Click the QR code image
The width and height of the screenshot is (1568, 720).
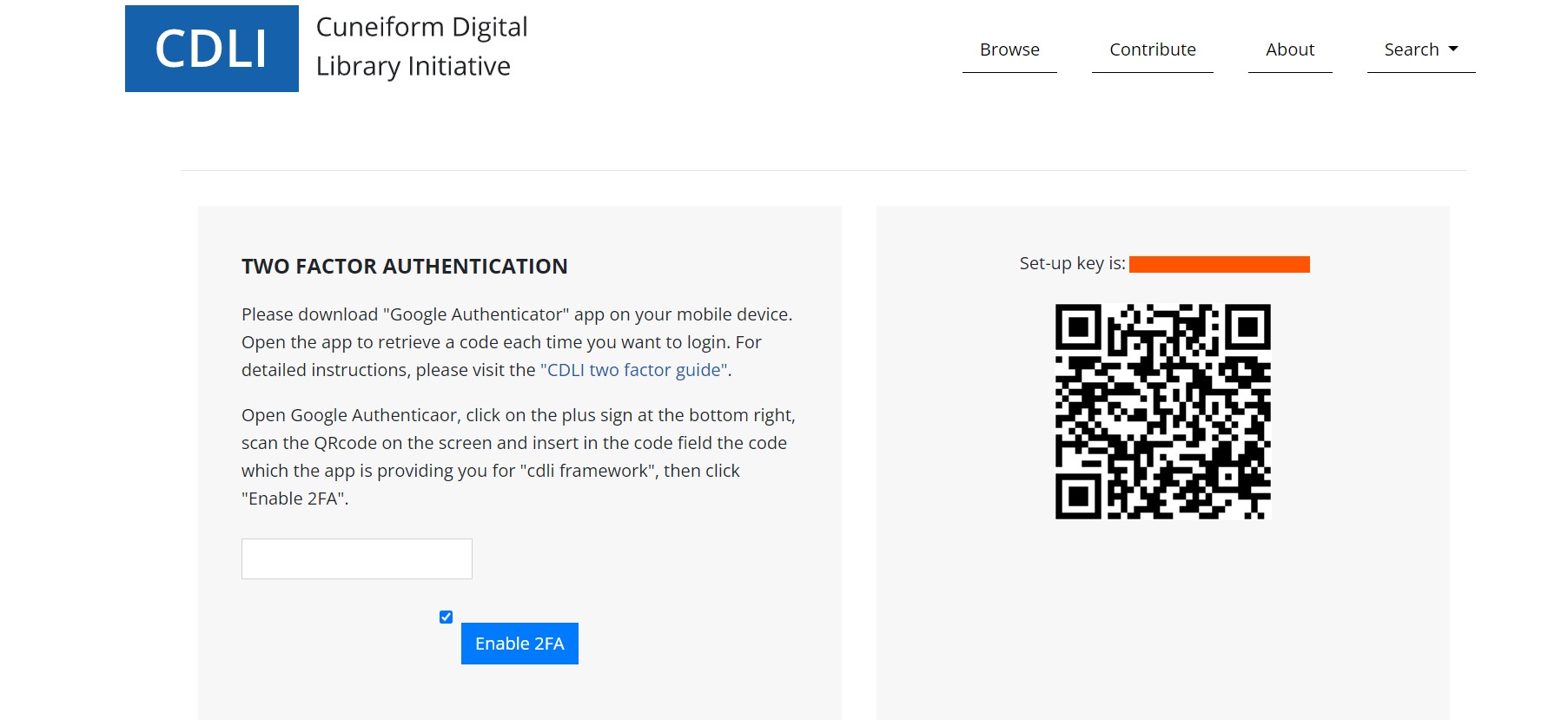pos(1163,412)
